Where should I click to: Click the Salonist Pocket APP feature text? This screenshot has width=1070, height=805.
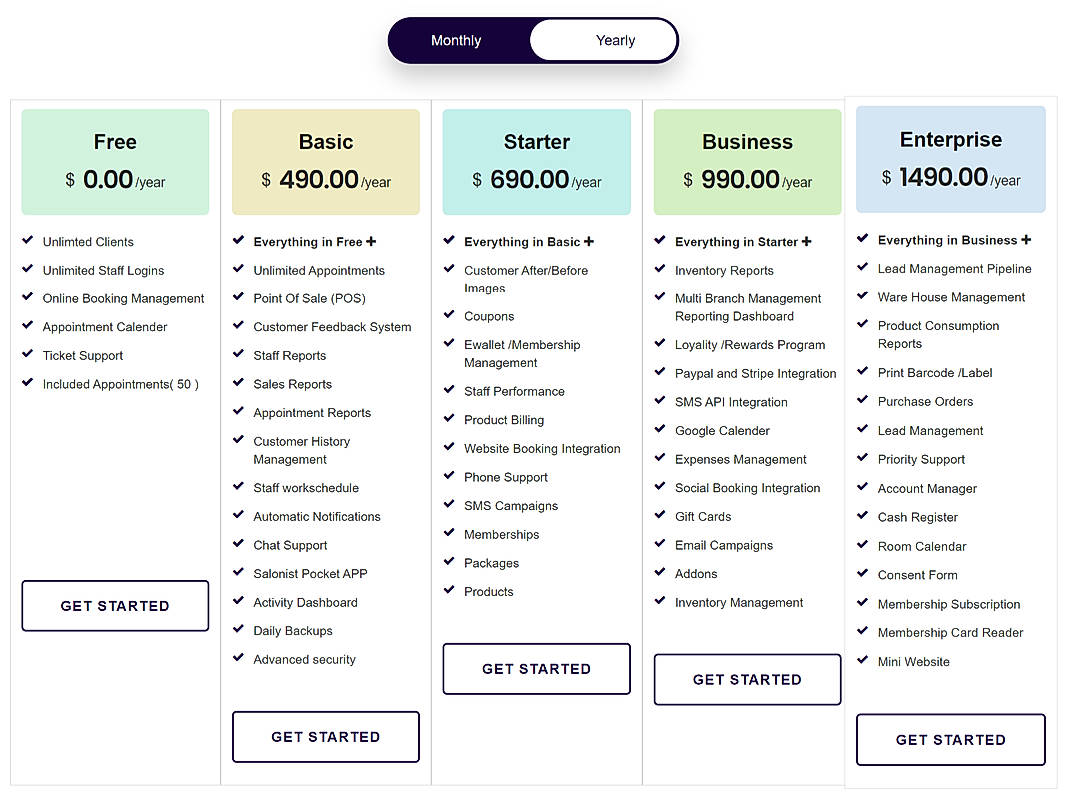click(x=310, y=574)
